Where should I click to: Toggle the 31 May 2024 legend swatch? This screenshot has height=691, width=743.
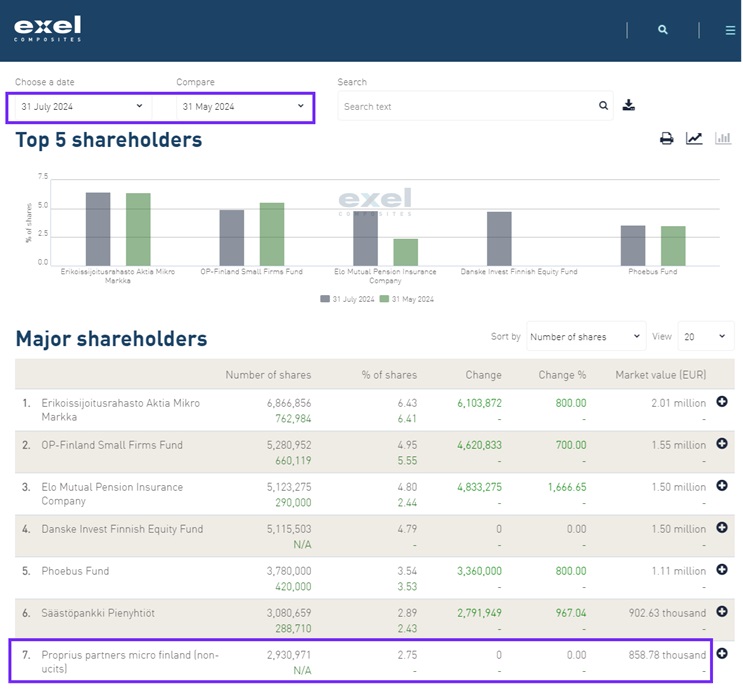point(385,299)
